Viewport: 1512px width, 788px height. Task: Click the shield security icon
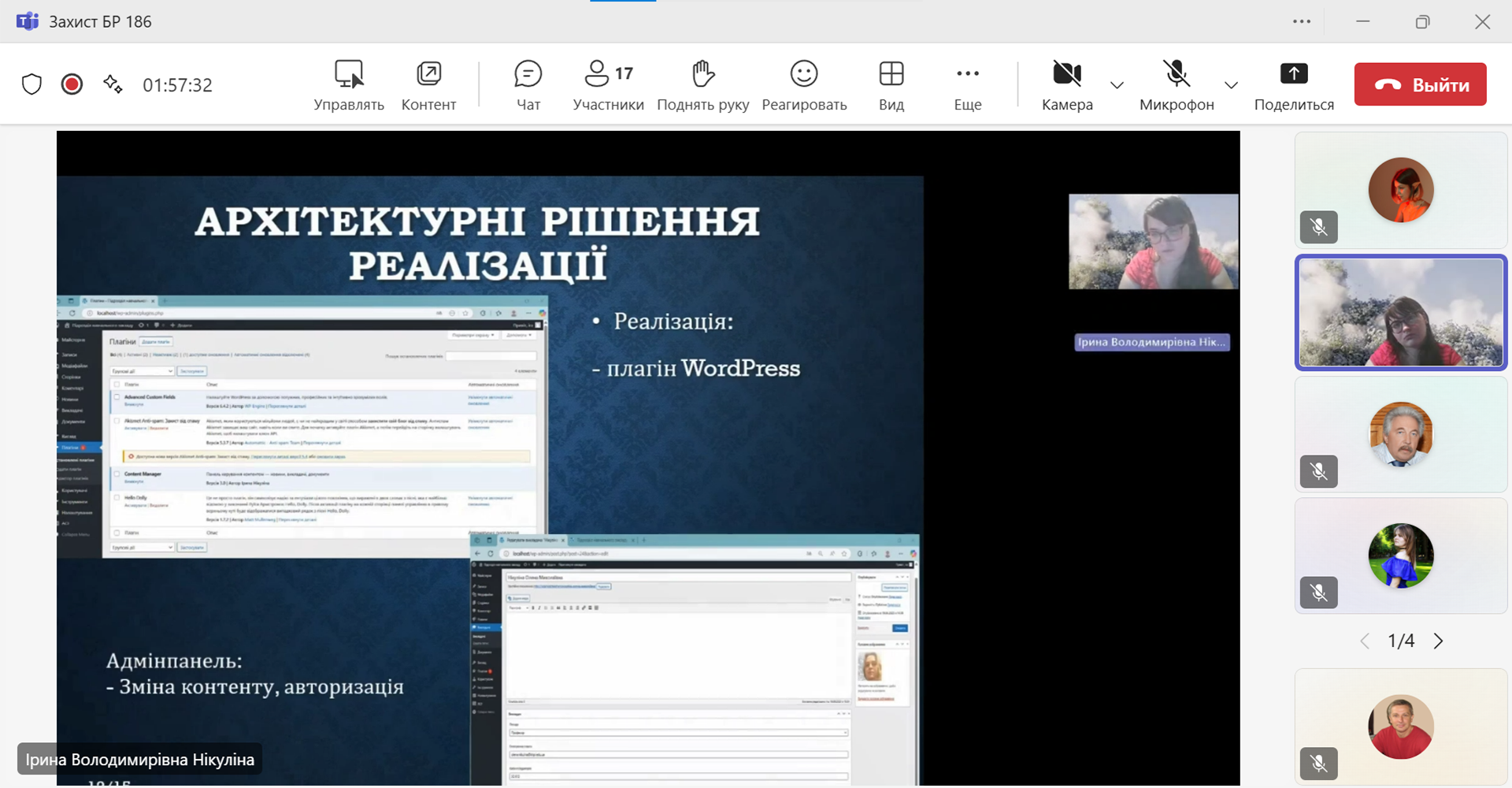[x=31, y=84]
